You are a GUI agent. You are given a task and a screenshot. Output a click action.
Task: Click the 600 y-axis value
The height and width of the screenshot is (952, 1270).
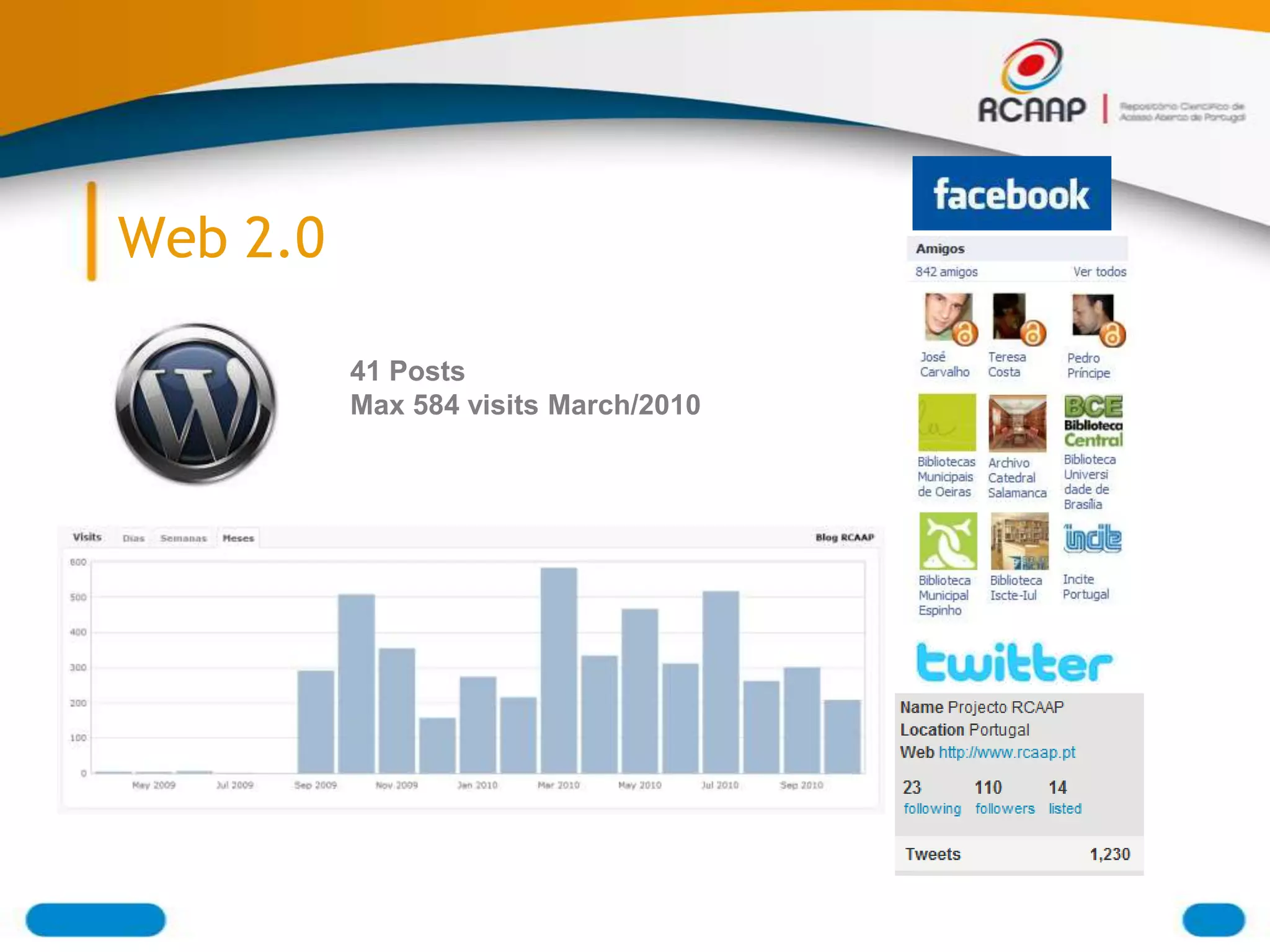78,562
